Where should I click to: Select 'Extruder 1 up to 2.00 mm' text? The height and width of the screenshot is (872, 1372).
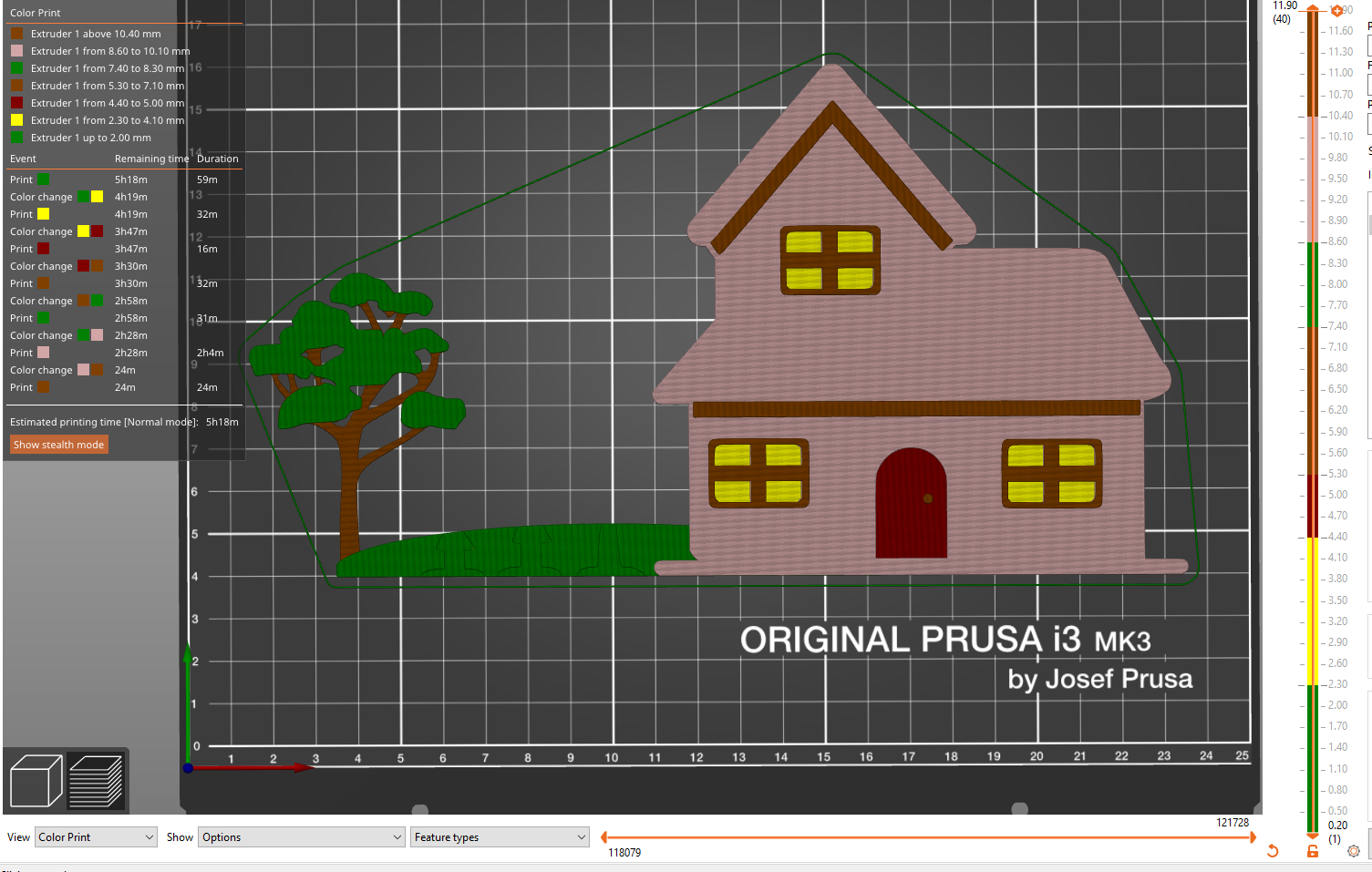[91, 138]
